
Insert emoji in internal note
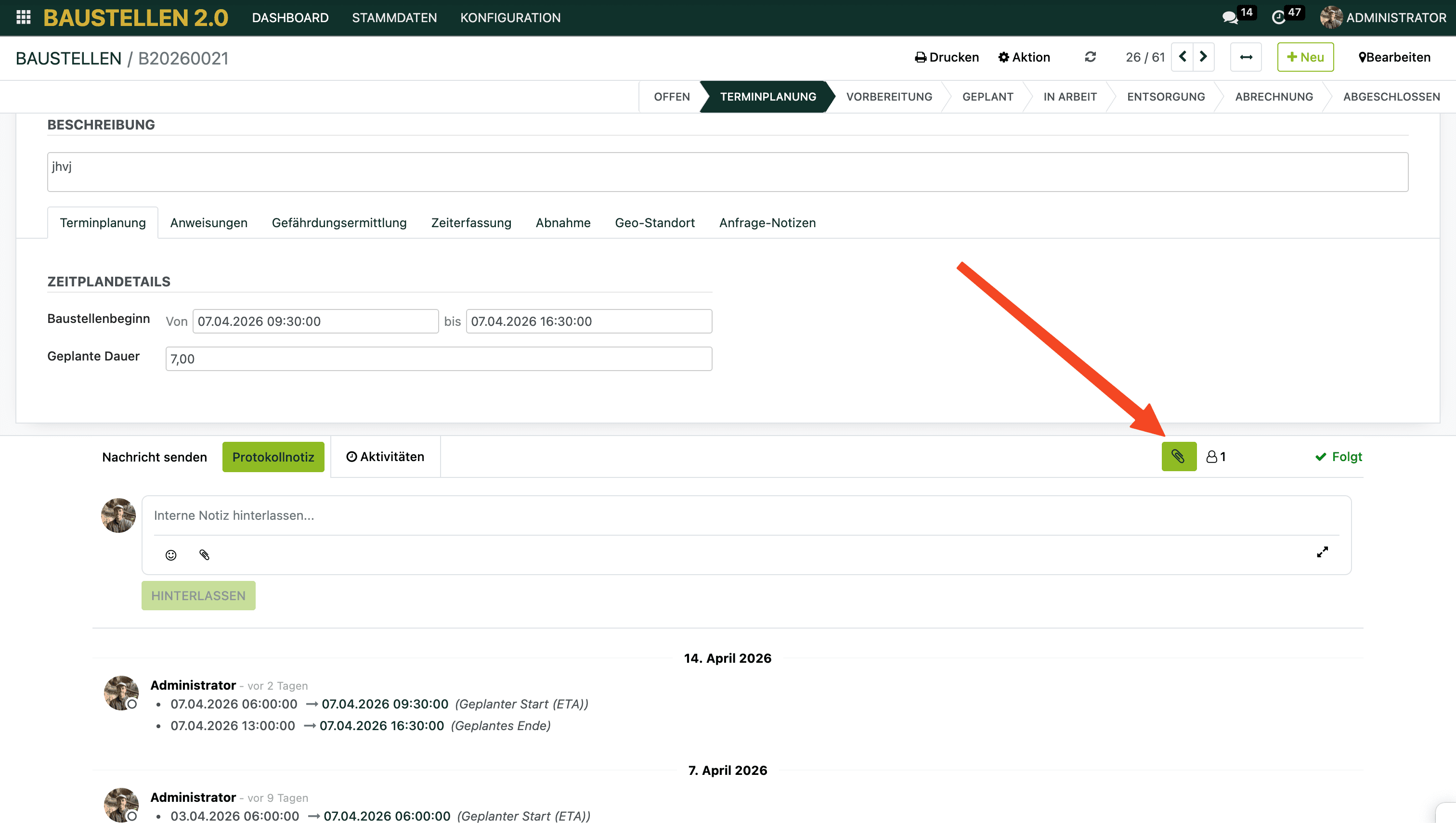(171, 555)
